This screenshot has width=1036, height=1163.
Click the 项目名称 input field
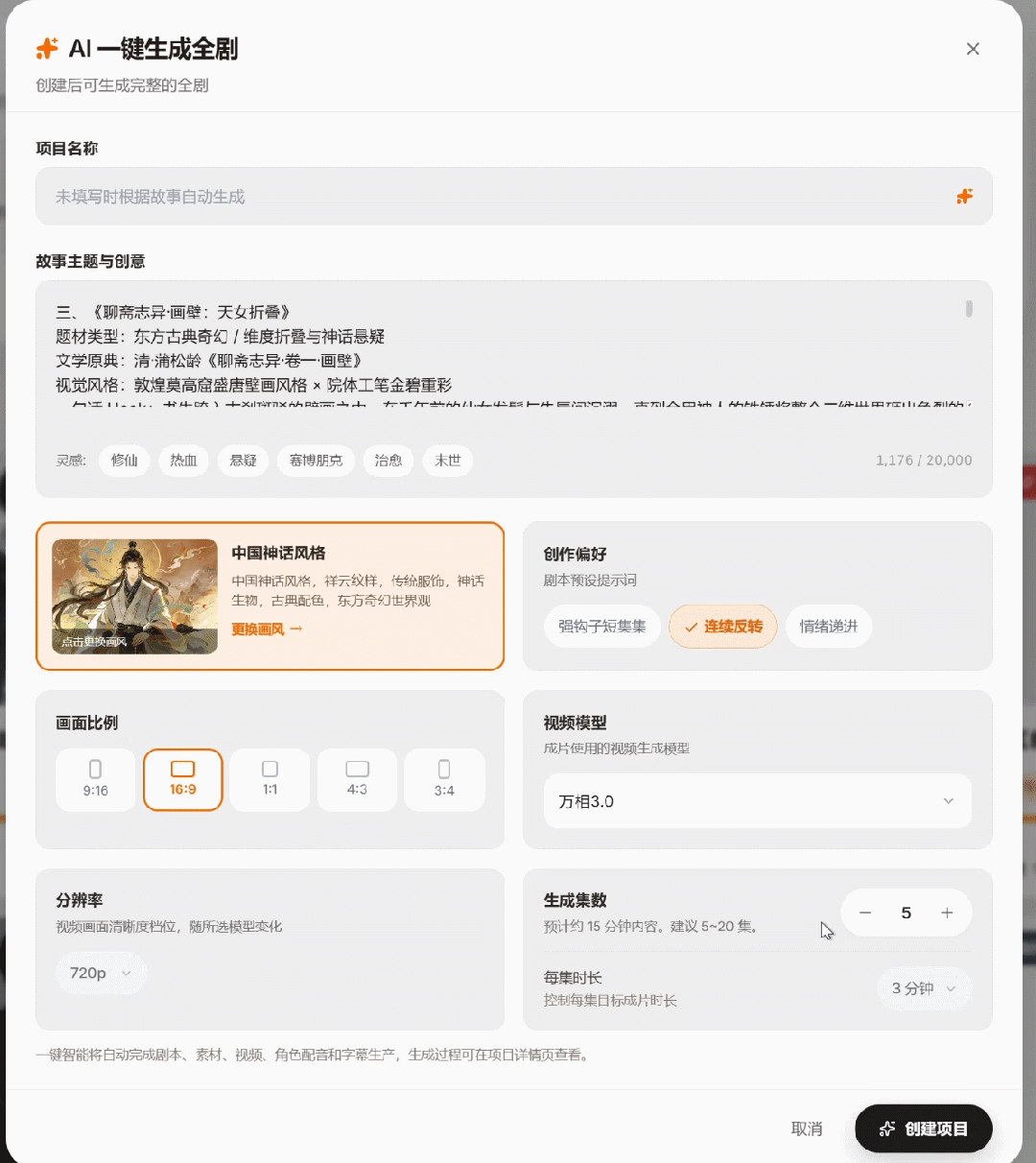pyautogui.click(x=514, y=197)
